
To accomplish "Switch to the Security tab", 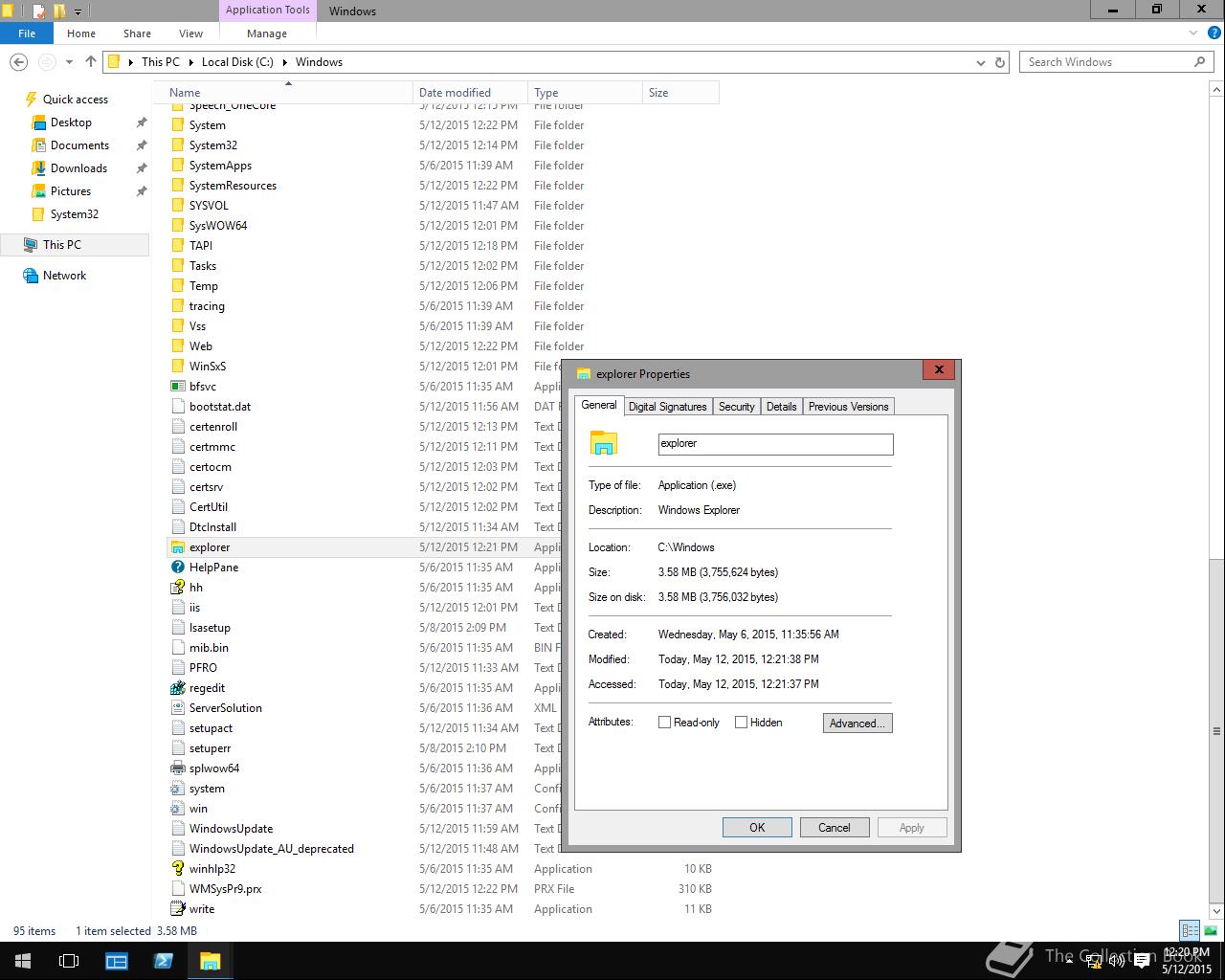I will pos(737,407).
